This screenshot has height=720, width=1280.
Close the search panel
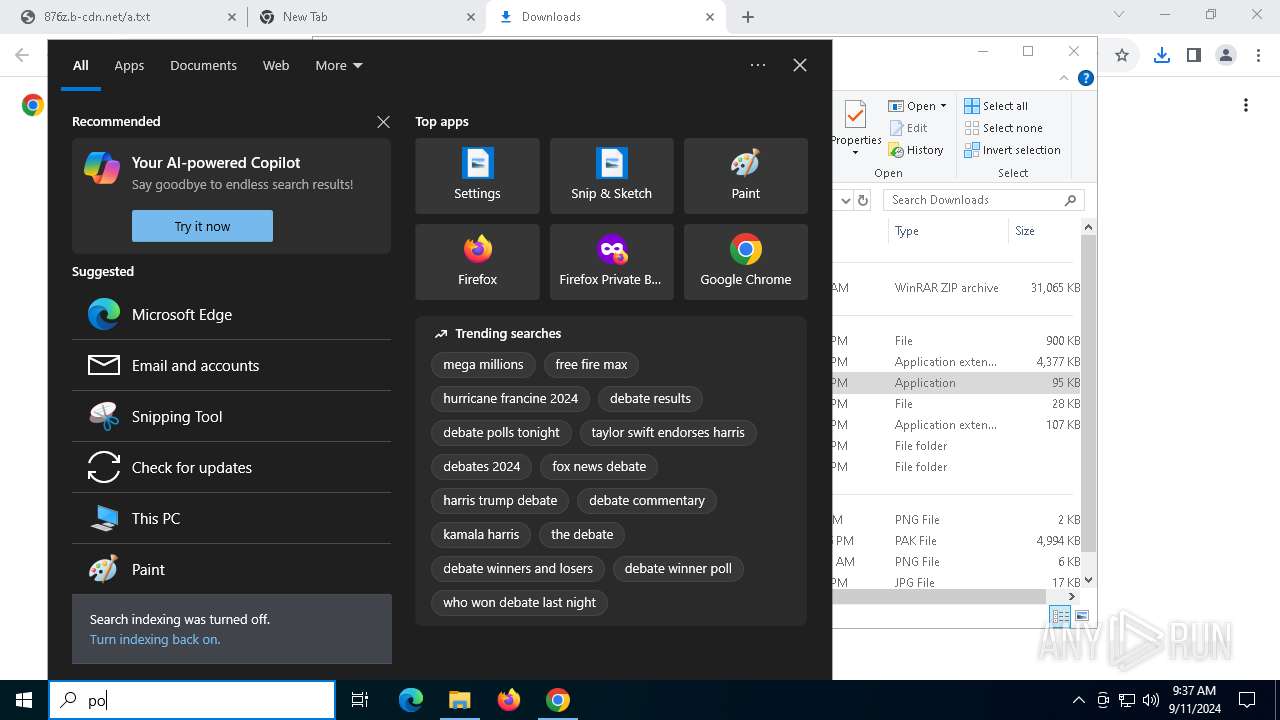click(x=800, y=65)
